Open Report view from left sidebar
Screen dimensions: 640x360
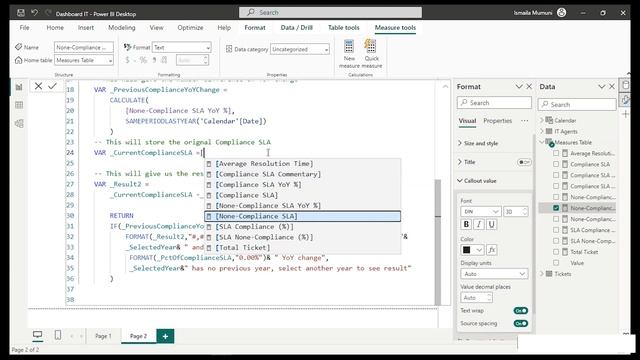[19, 87]
